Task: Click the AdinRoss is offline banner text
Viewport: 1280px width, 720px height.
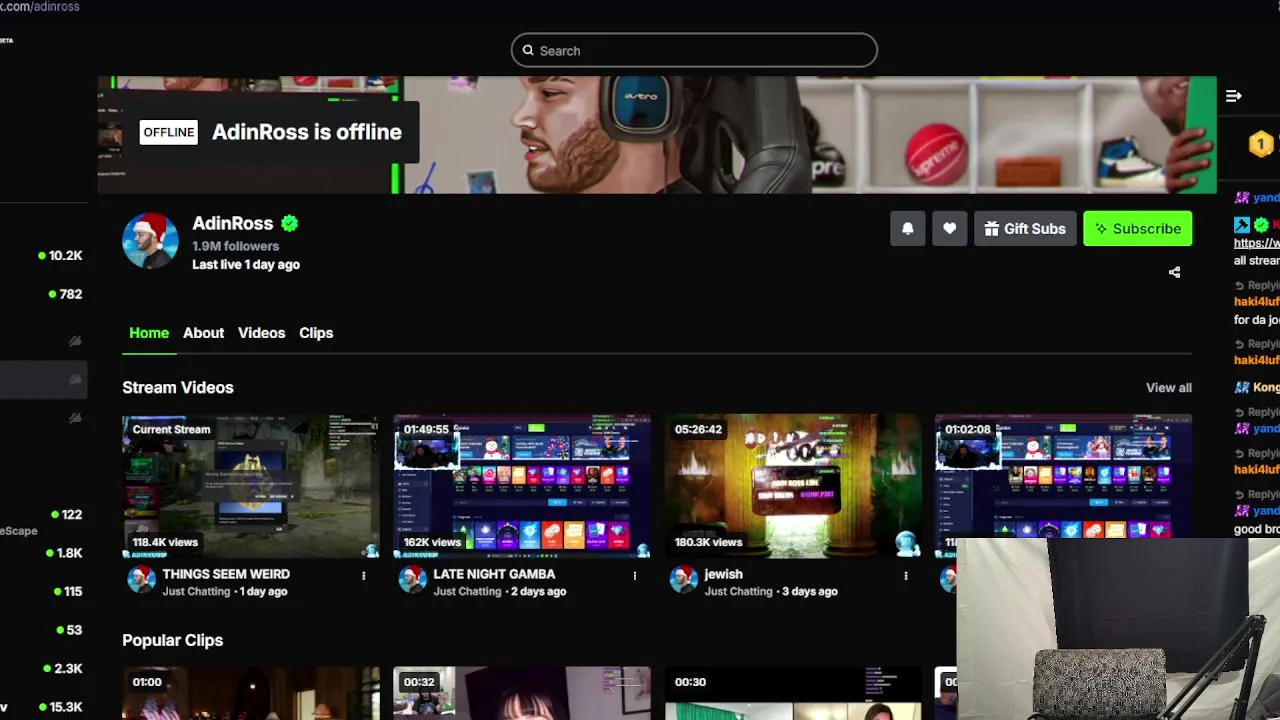Action: pos(307,132)
